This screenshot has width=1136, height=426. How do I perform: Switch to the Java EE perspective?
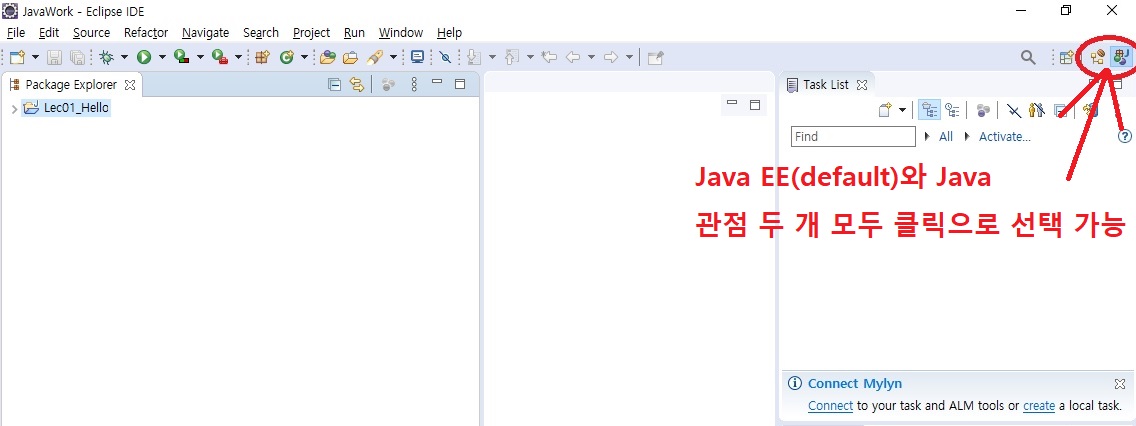click(1097, 57)
